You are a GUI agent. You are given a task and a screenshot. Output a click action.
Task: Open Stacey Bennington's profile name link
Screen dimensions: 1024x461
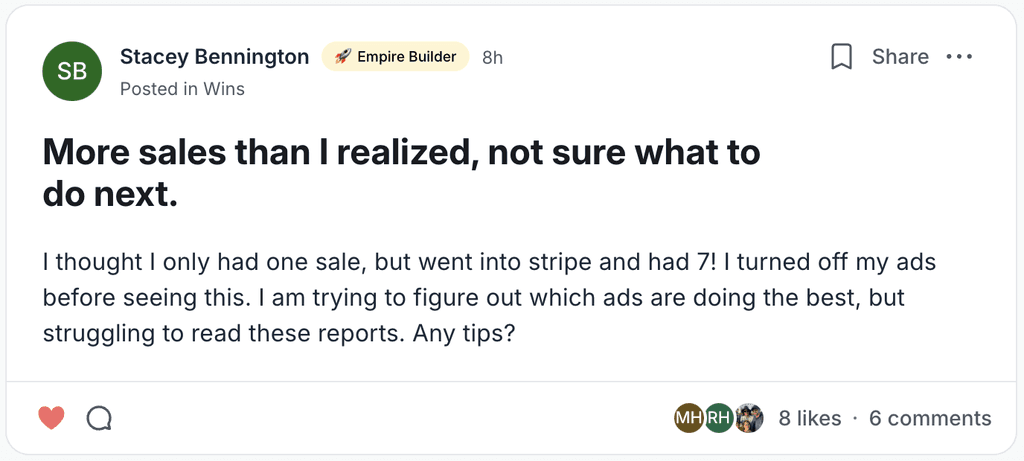(214, 57)
